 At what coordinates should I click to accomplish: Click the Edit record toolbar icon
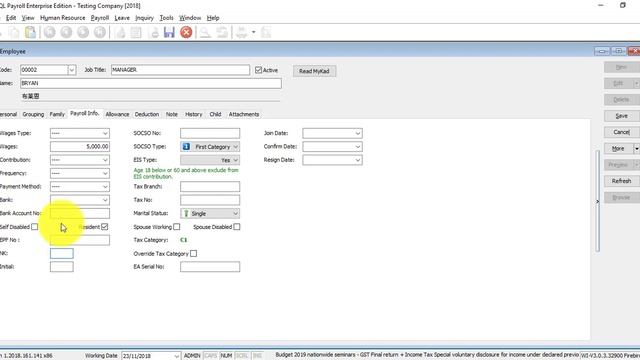click(136, 33)
